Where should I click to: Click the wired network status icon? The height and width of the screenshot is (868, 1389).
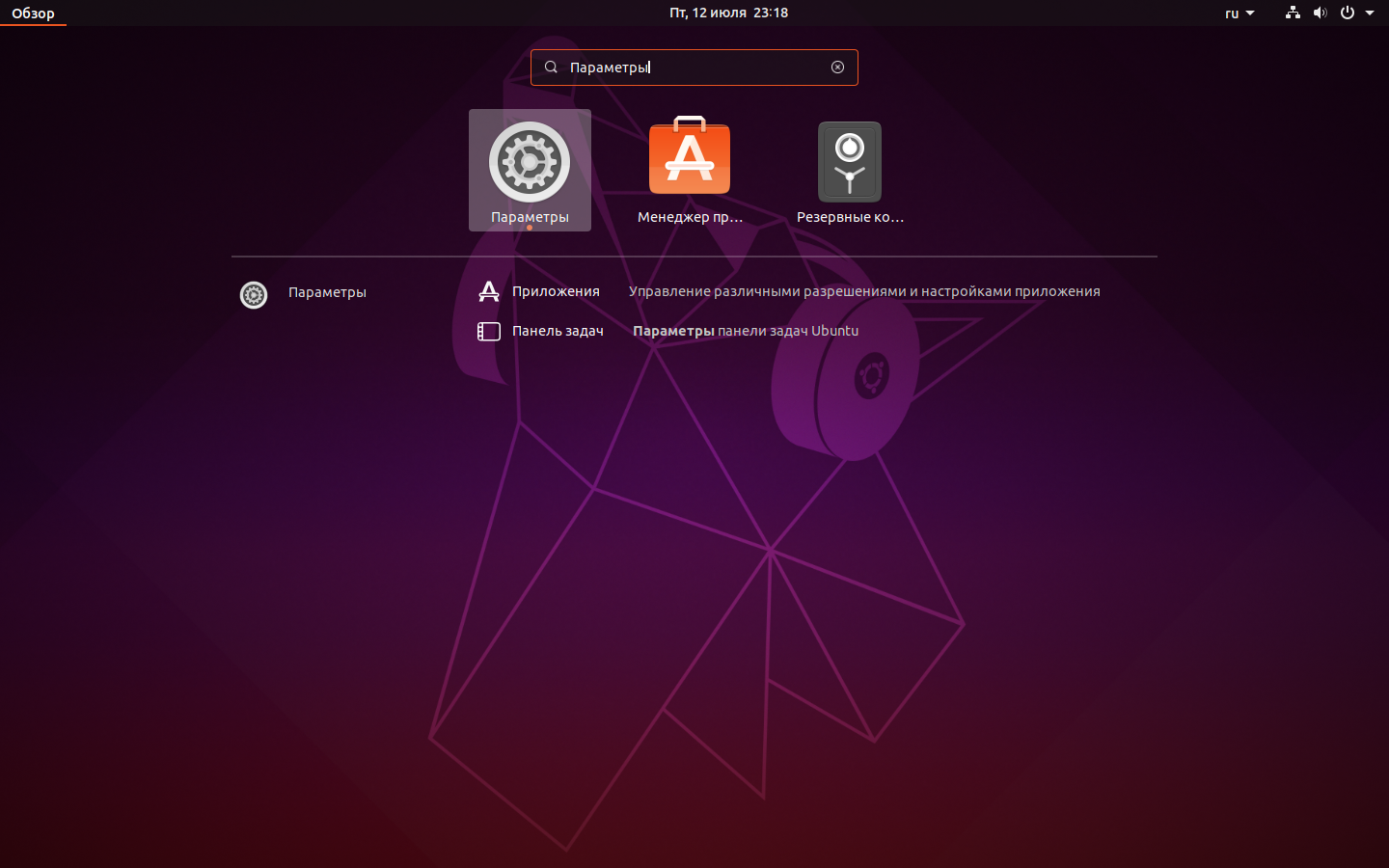(1293, 13)
